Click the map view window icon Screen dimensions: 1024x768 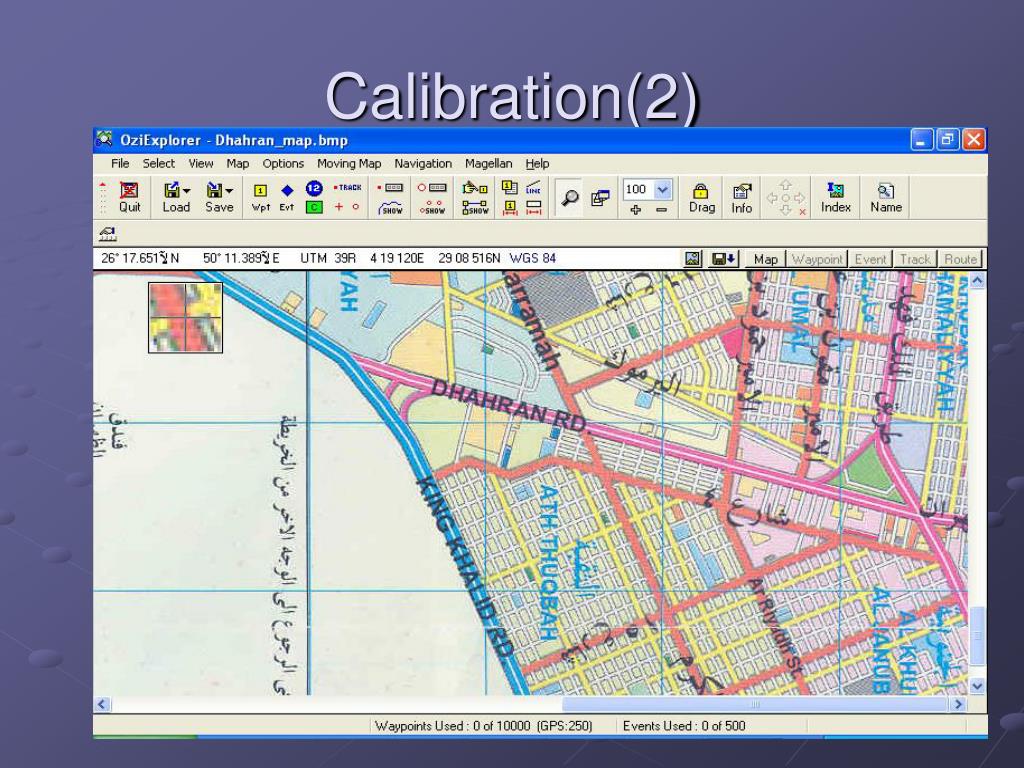tap(600, 198)
